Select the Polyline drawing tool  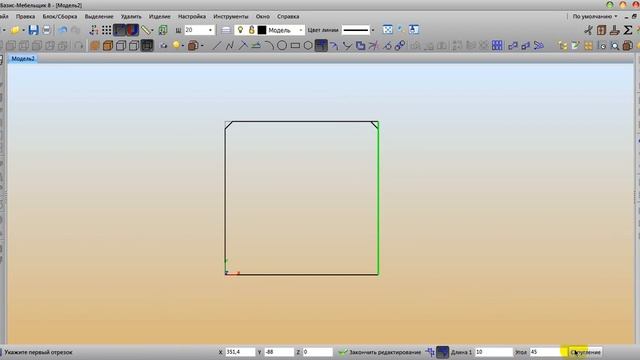point(230,45)
